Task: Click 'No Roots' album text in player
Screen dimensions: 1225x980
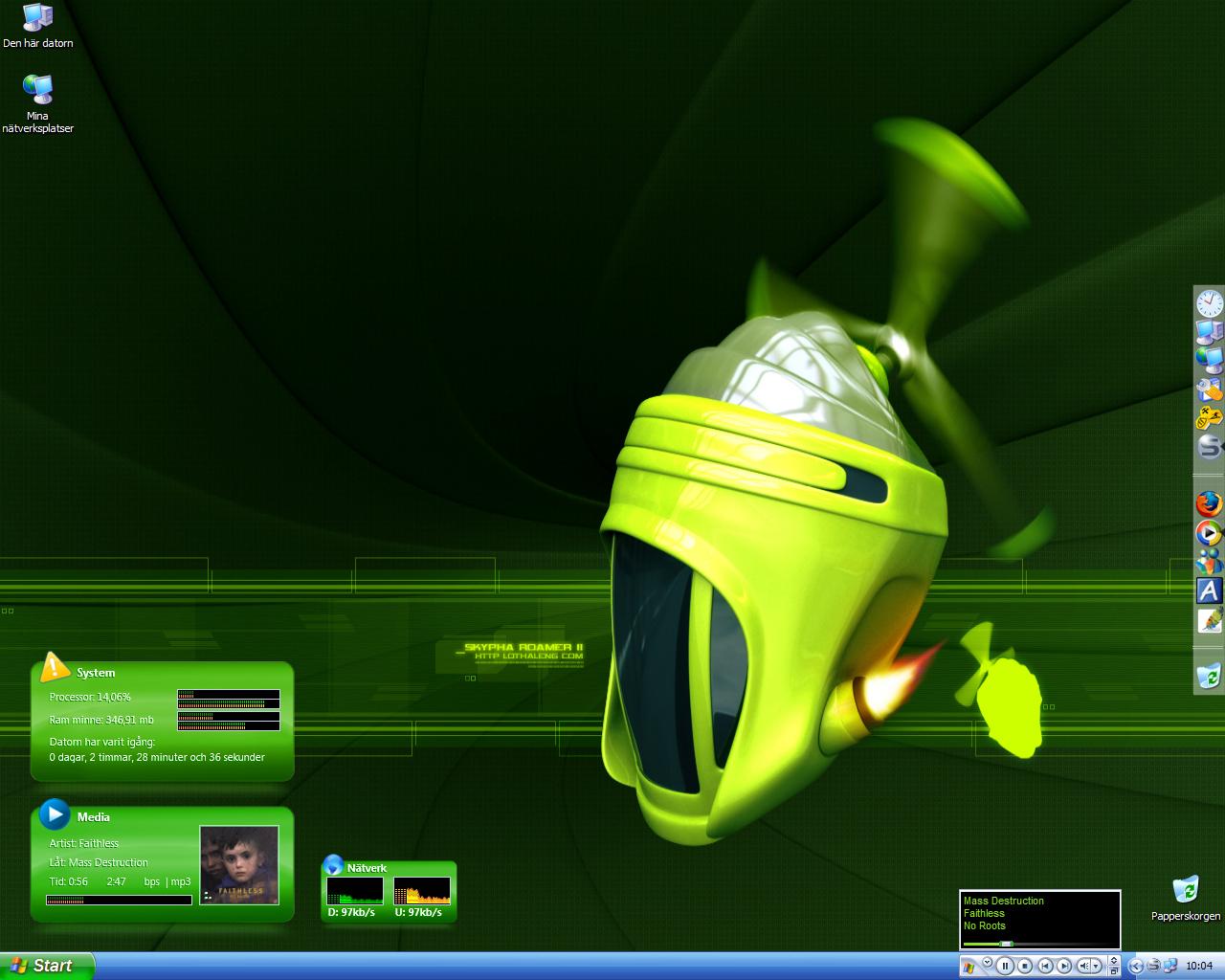Action: point(985,925)
